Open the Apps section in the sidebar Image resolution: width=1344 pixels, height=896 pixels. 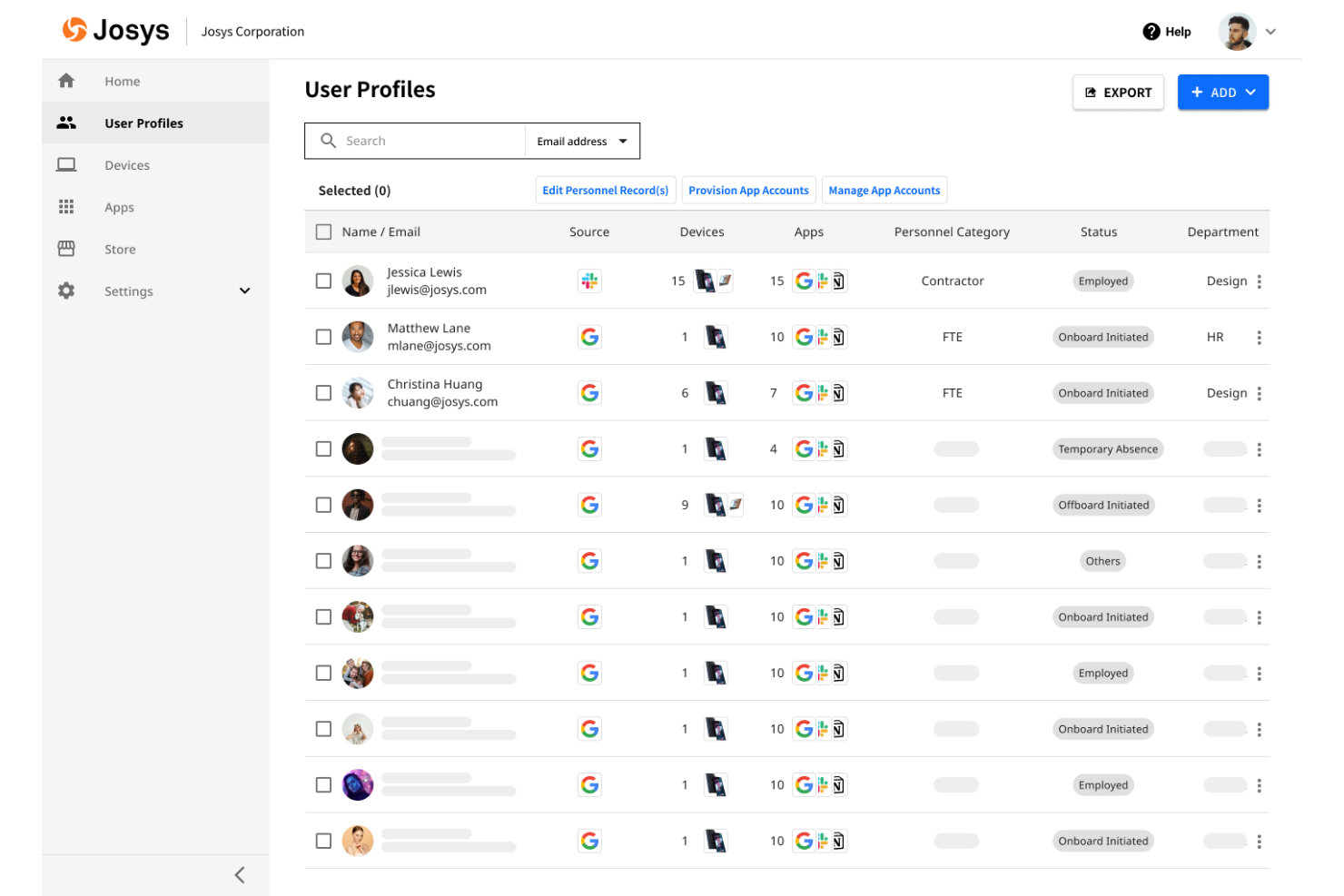tap(119, 207)
